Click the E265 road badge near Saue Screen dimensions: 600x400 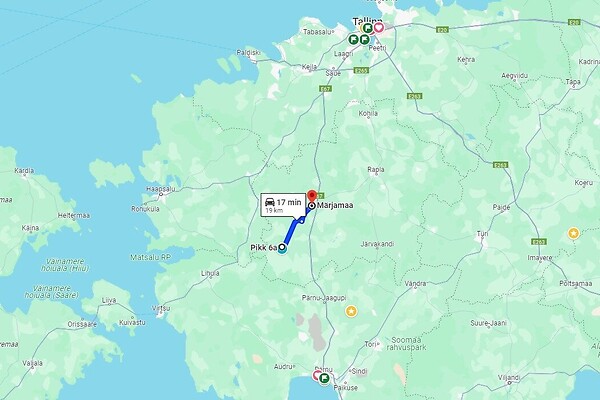361,70
